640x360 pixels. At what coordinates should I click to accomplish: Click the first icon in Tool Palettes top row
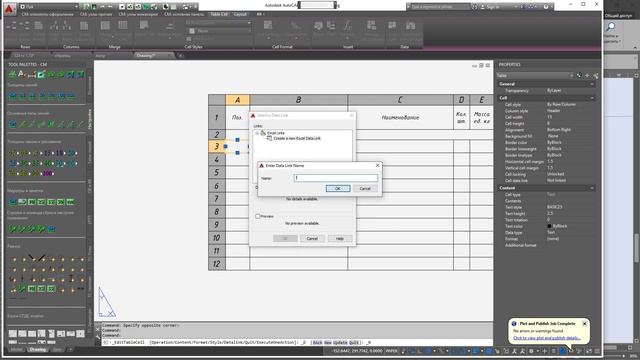pos(12,74)
